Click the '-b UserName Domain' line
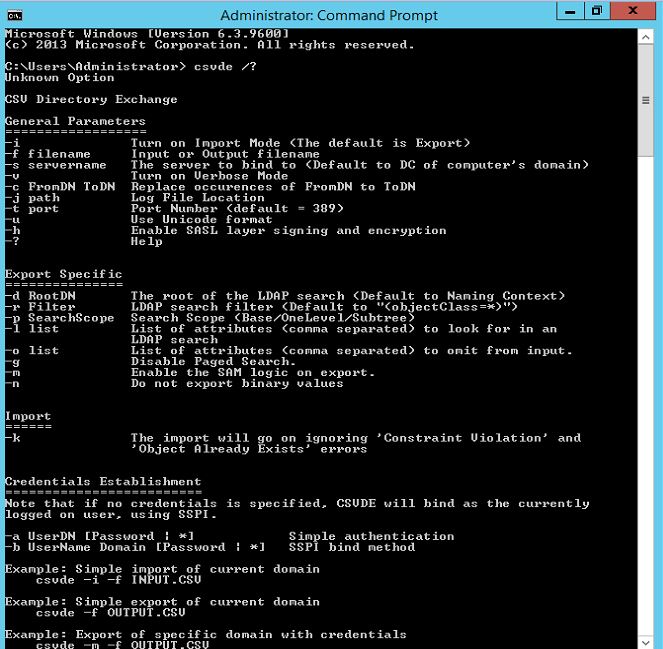This screenshot has height=649, width=663. tap(135, 548)
